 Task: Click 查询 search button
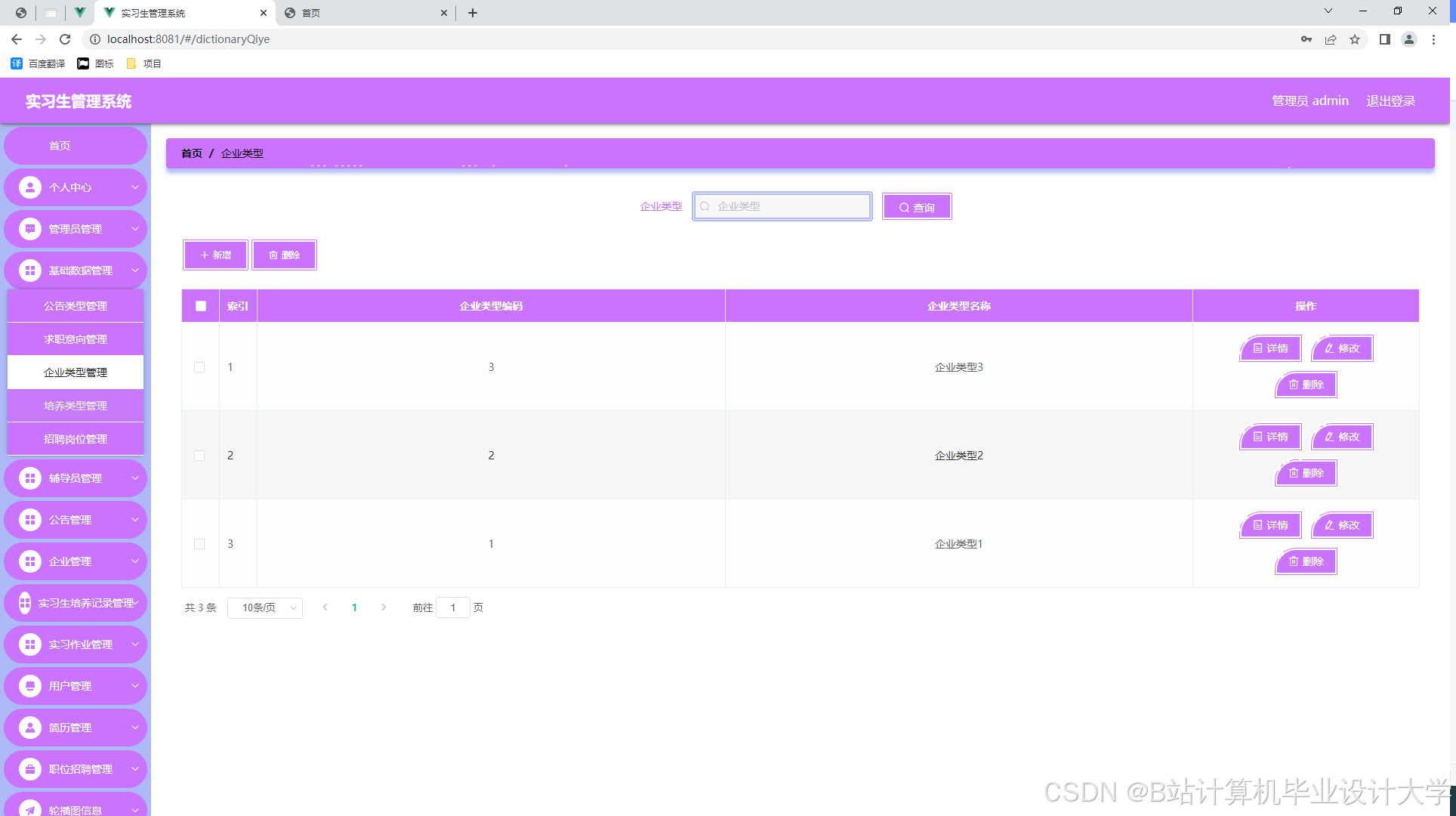tap(917, 207)
